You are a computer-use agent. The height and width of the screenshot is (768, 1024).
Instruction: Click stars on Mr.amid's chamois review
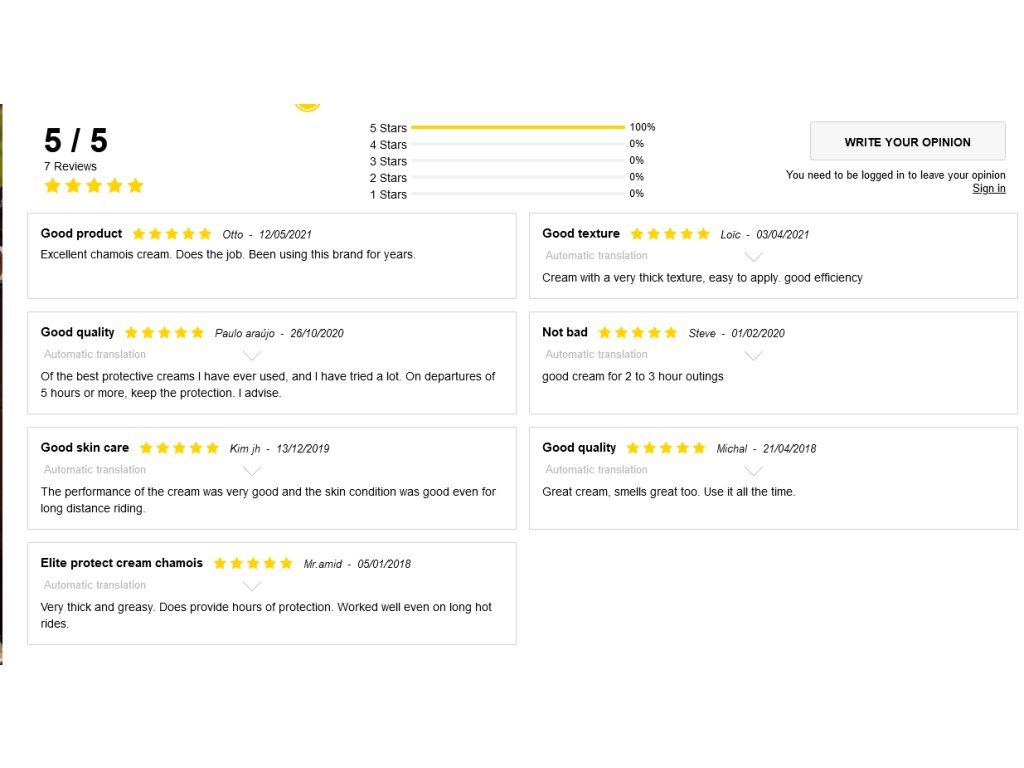[x=253, y=564]
